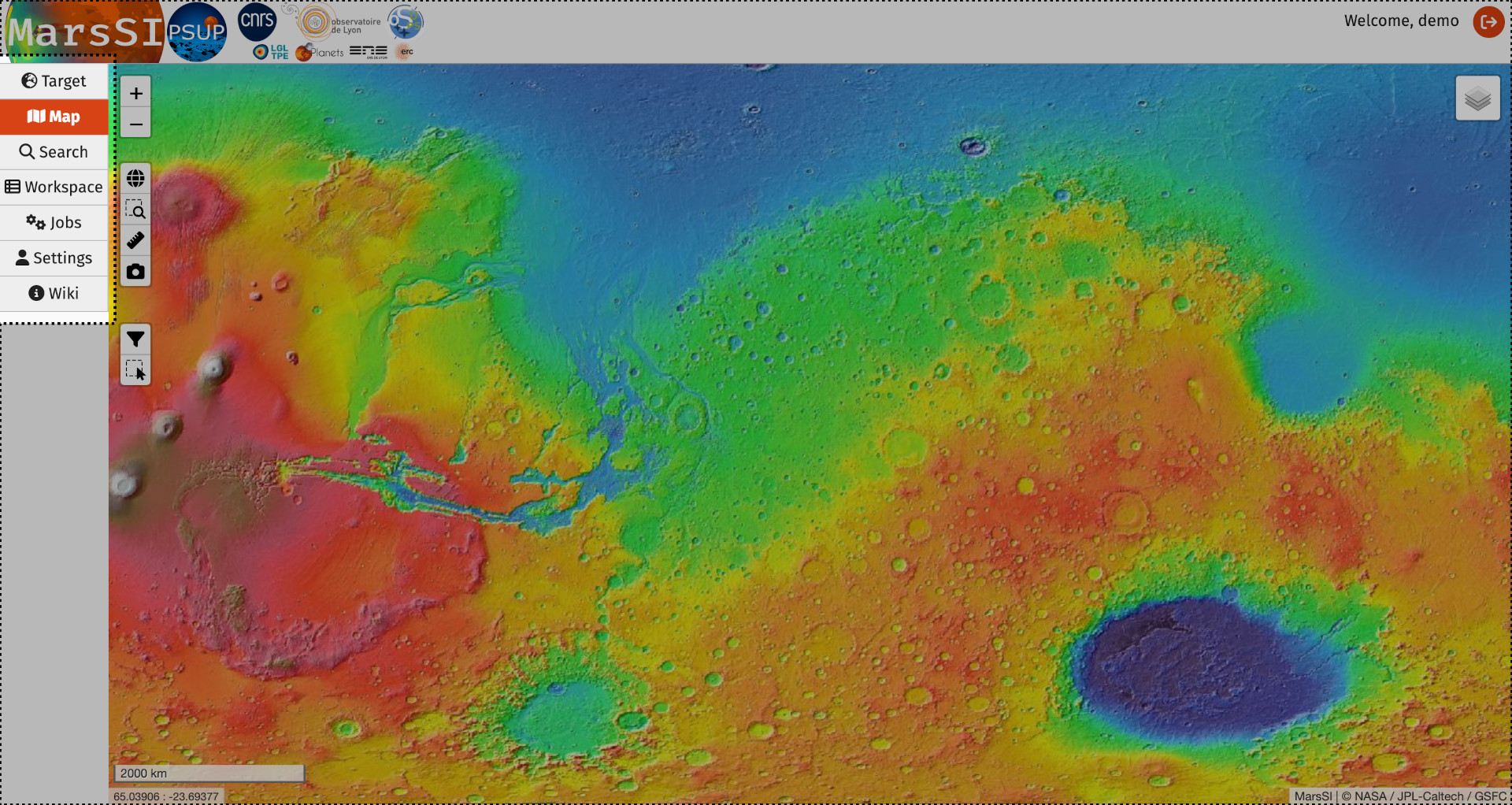Image resolution: width=1512 pixels, height=805 pixels.
Task: Select the zoom-to-box magnifier tool
Action: coord(135,210)
